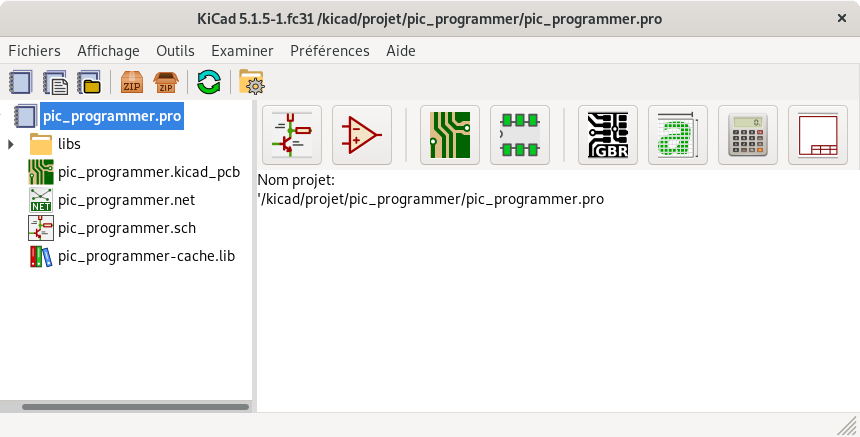Expand the libs folder arrow
This screenshot has height=437, width=860.
click(11, 144)
